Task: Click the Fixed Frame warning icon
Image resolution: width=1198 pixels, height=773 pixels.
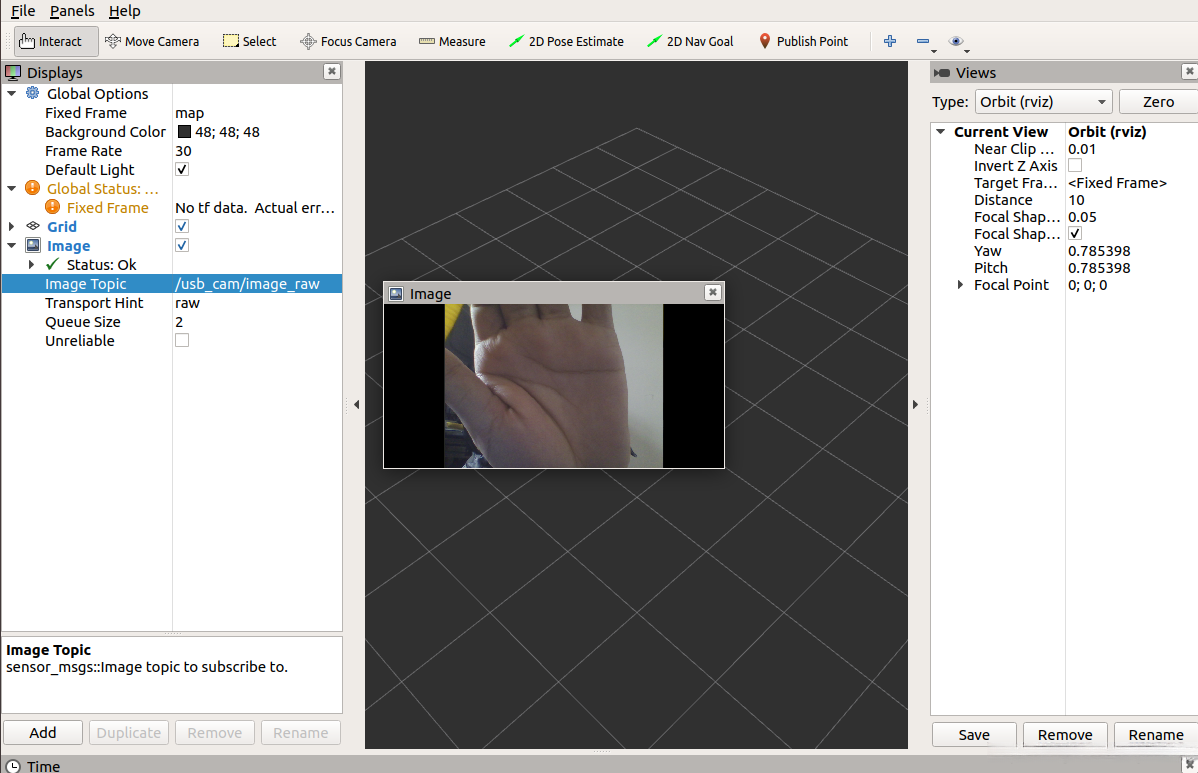Action: point(52,207)
